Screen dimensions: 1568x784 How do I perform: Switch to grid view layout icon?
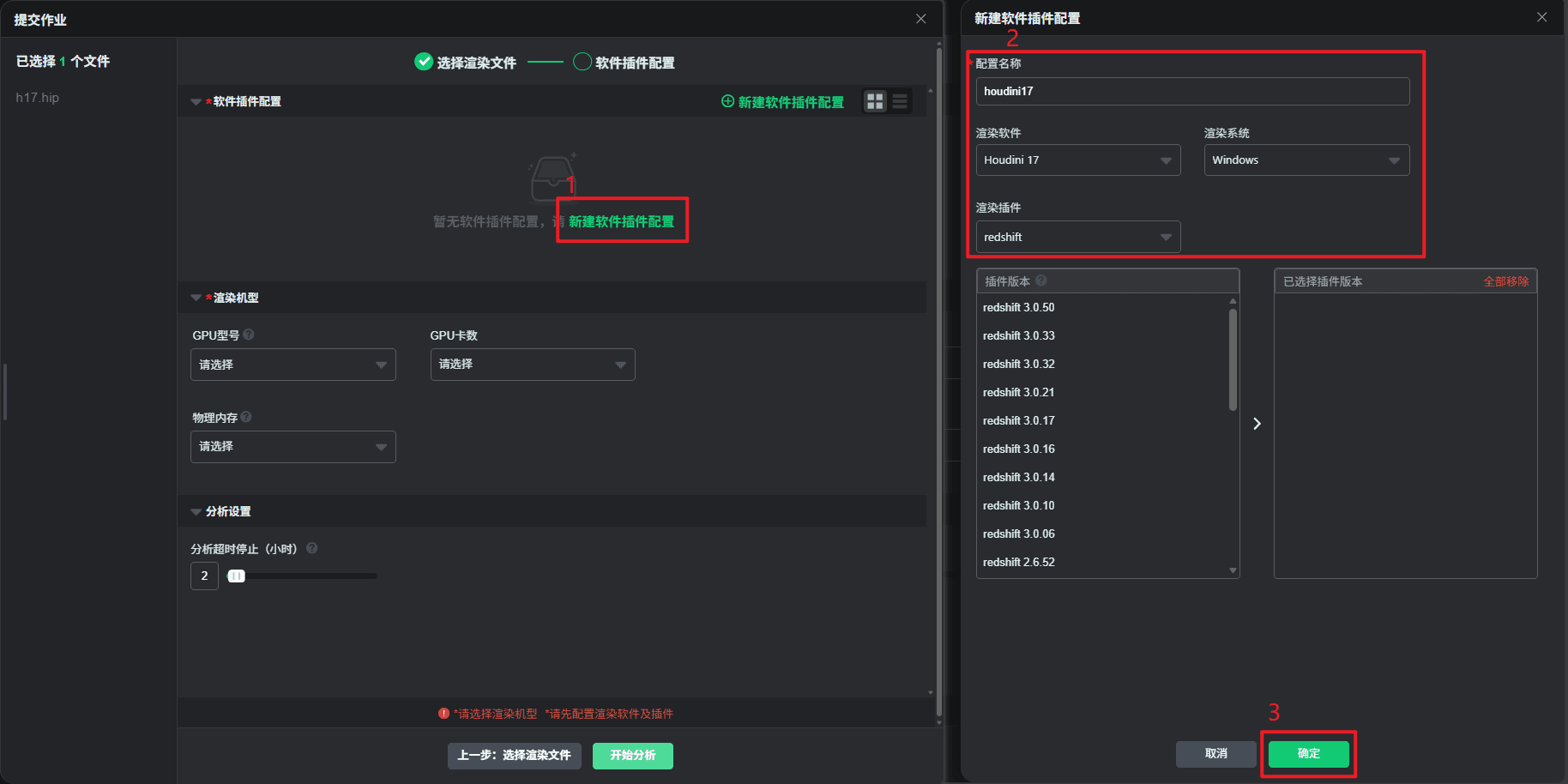(x=875, y=101)
